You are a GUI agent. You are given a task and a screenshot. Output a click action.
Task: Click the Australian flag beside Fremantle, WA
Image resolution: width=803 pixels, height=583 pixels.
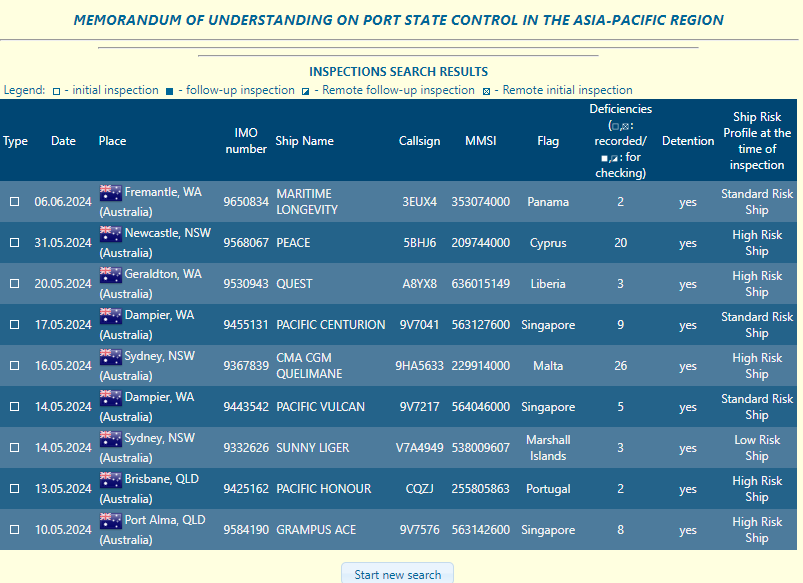(111, 193)
